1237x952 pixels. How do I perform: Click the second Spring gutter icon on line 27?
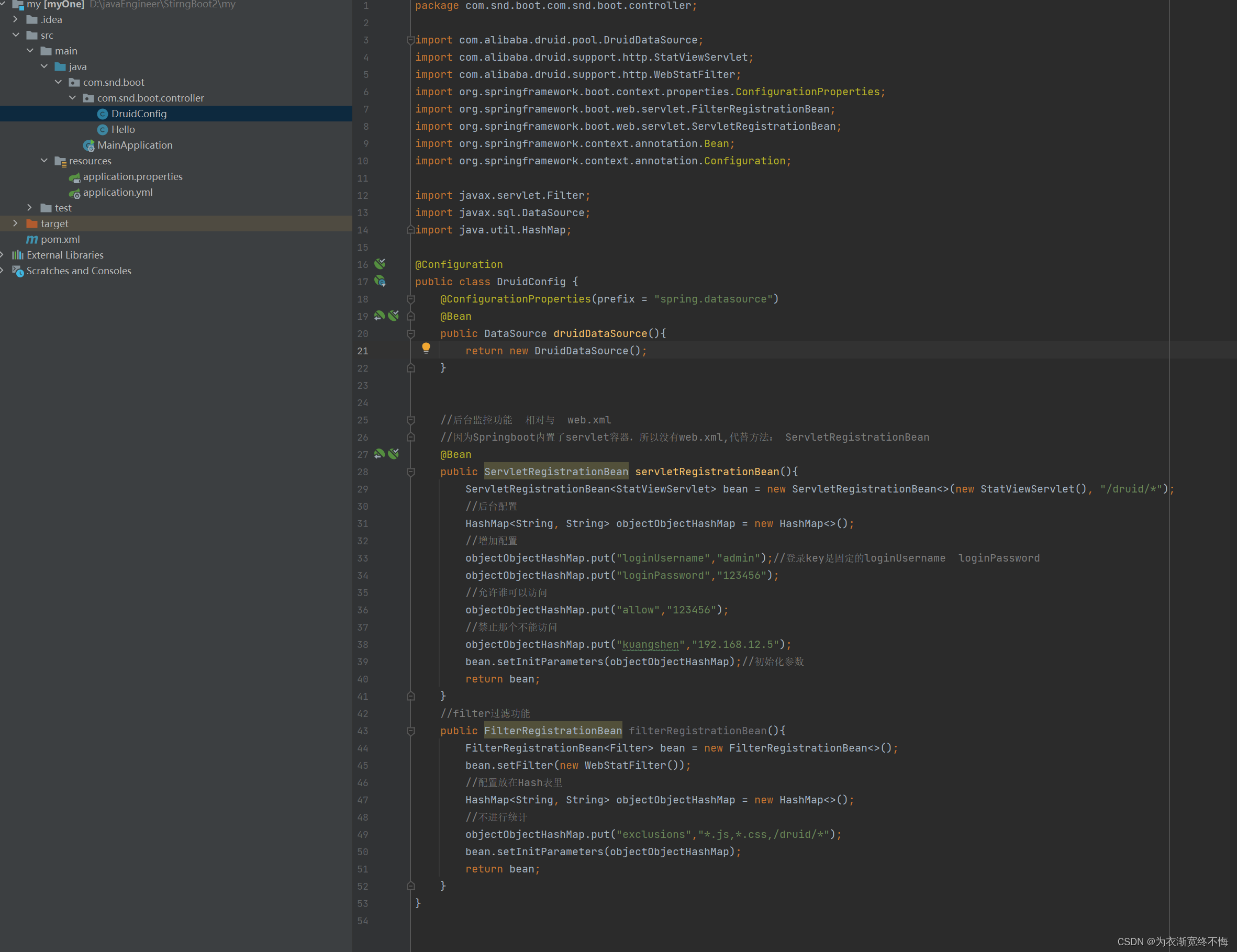394,454
